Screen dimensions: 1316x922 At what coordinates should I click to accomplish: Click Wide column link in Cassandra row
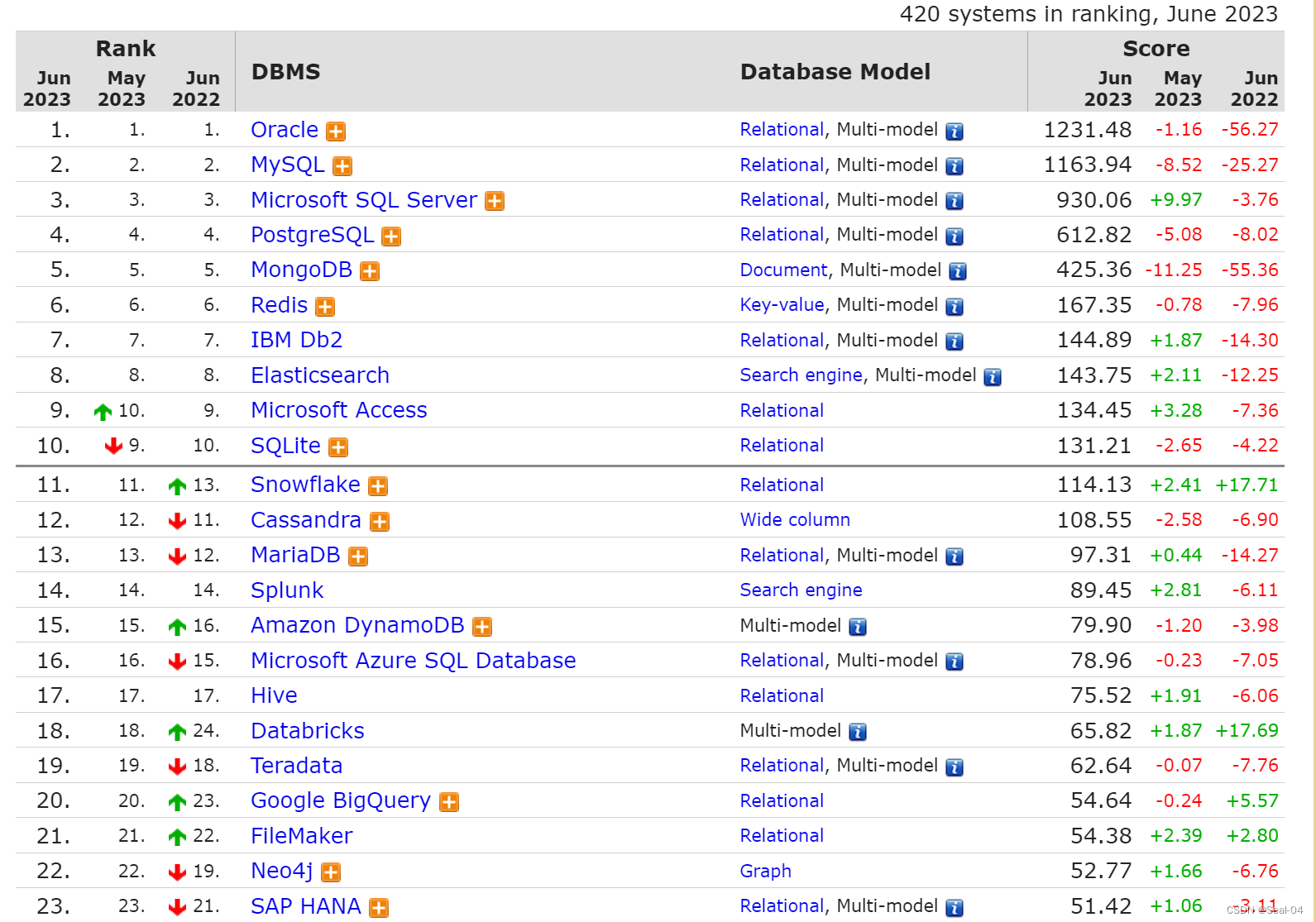point(795,520)
